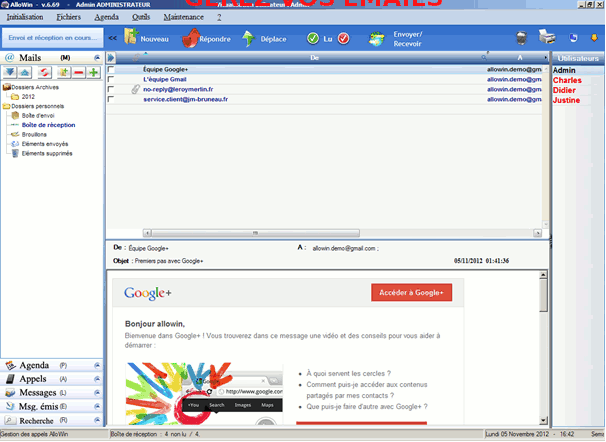The height and width of the screenshot is (442, 606).
Task: Click the red sync arrows folder button
Action: click(44, 72)
